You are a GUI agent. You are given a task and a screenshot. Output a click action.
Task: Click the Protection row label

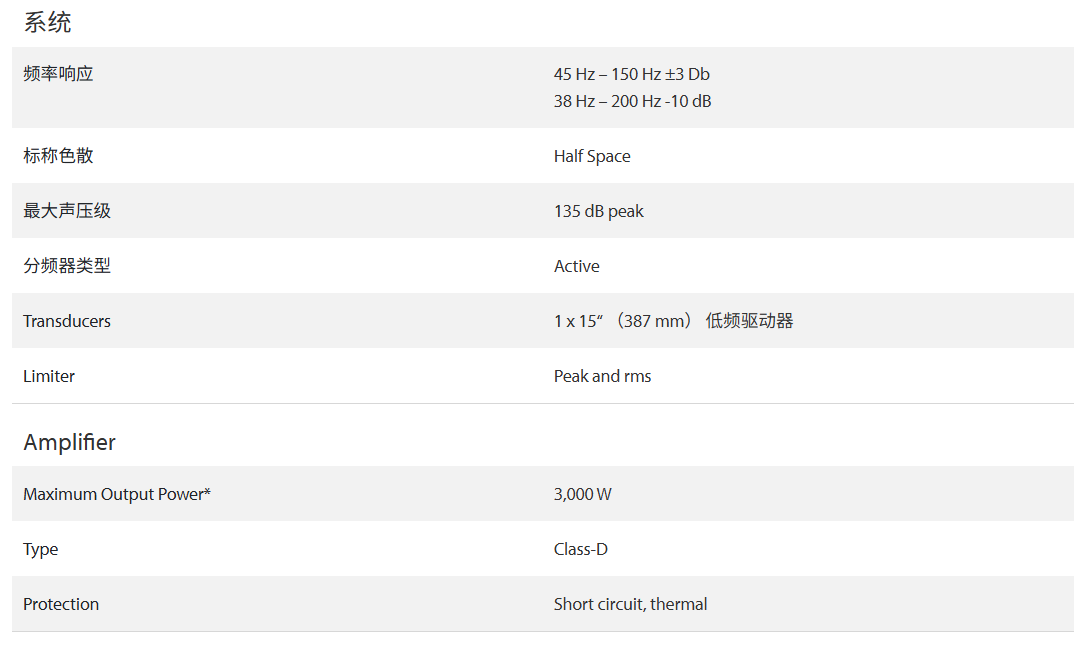pos(61,604)
